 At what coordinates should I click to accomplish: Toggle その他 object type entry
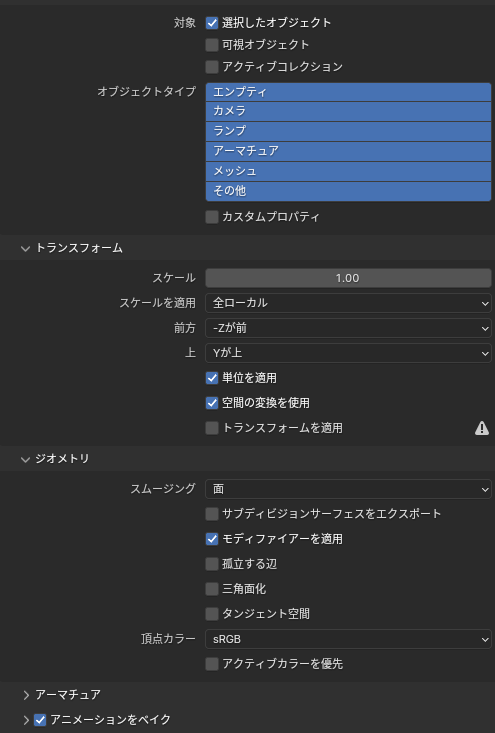click(348, 191)
